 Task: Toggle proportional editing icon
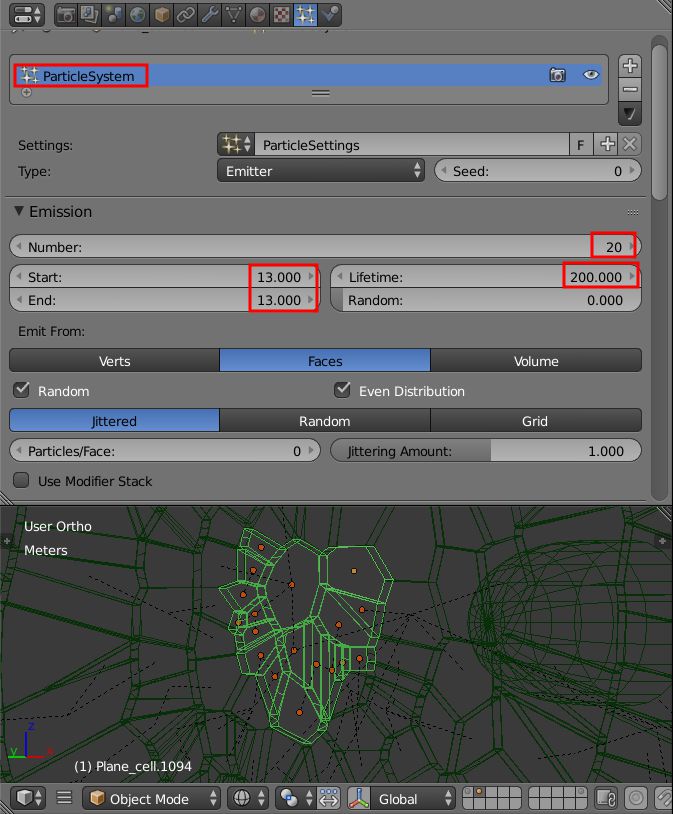(636, 798)
